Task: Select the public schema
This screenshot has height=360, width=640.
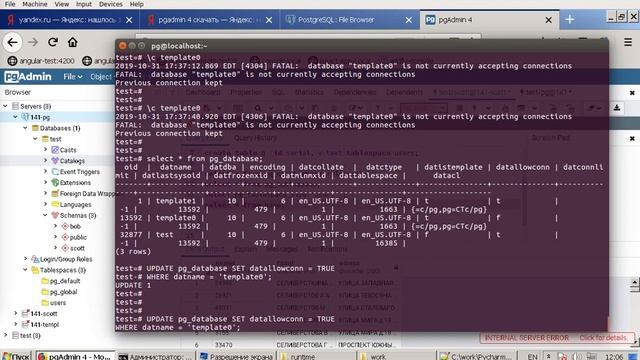Action: coord(78,237)
